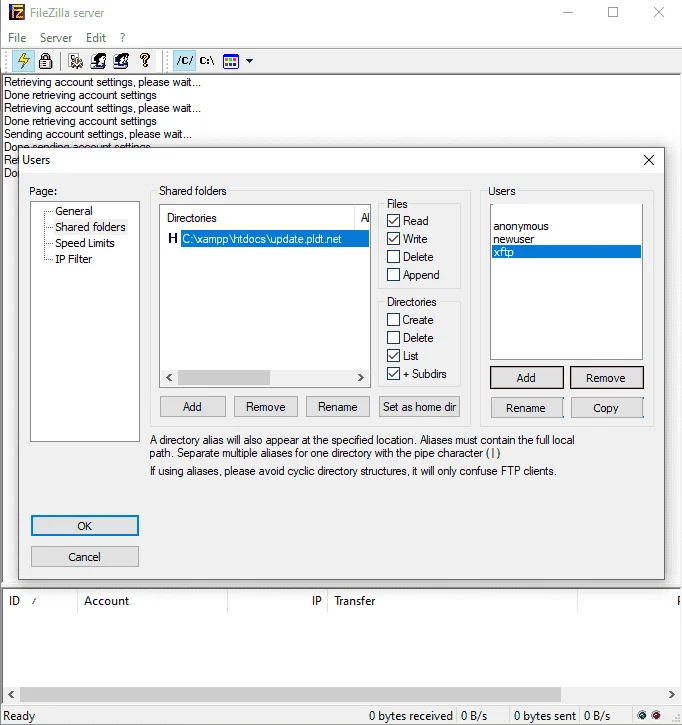682x725 pixels.
Task: Click the Set as home dir button
Action: (419, 407)
